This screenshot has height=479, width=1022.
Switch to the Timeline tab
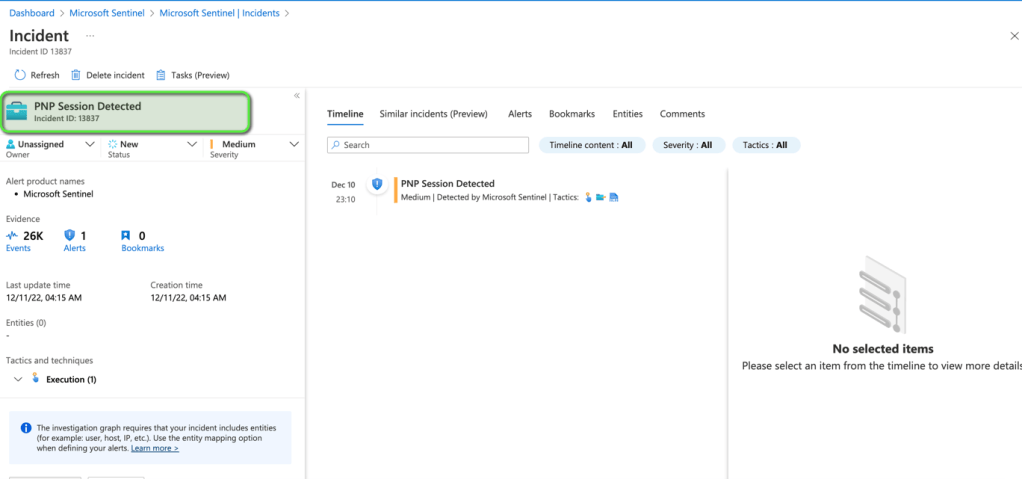(345, 114)
